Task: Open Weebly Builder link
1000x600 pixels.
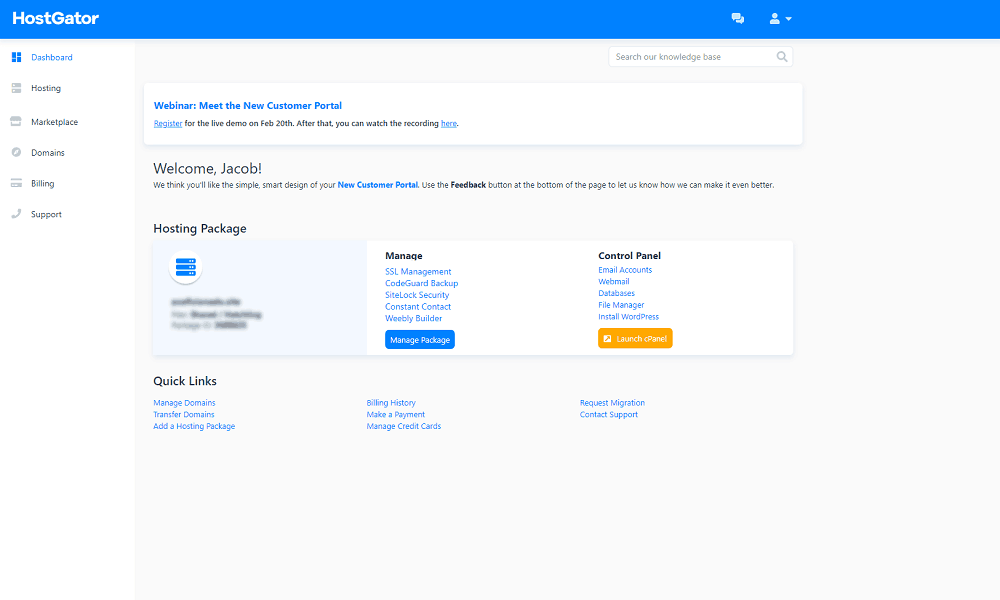Action: [413, 318]
